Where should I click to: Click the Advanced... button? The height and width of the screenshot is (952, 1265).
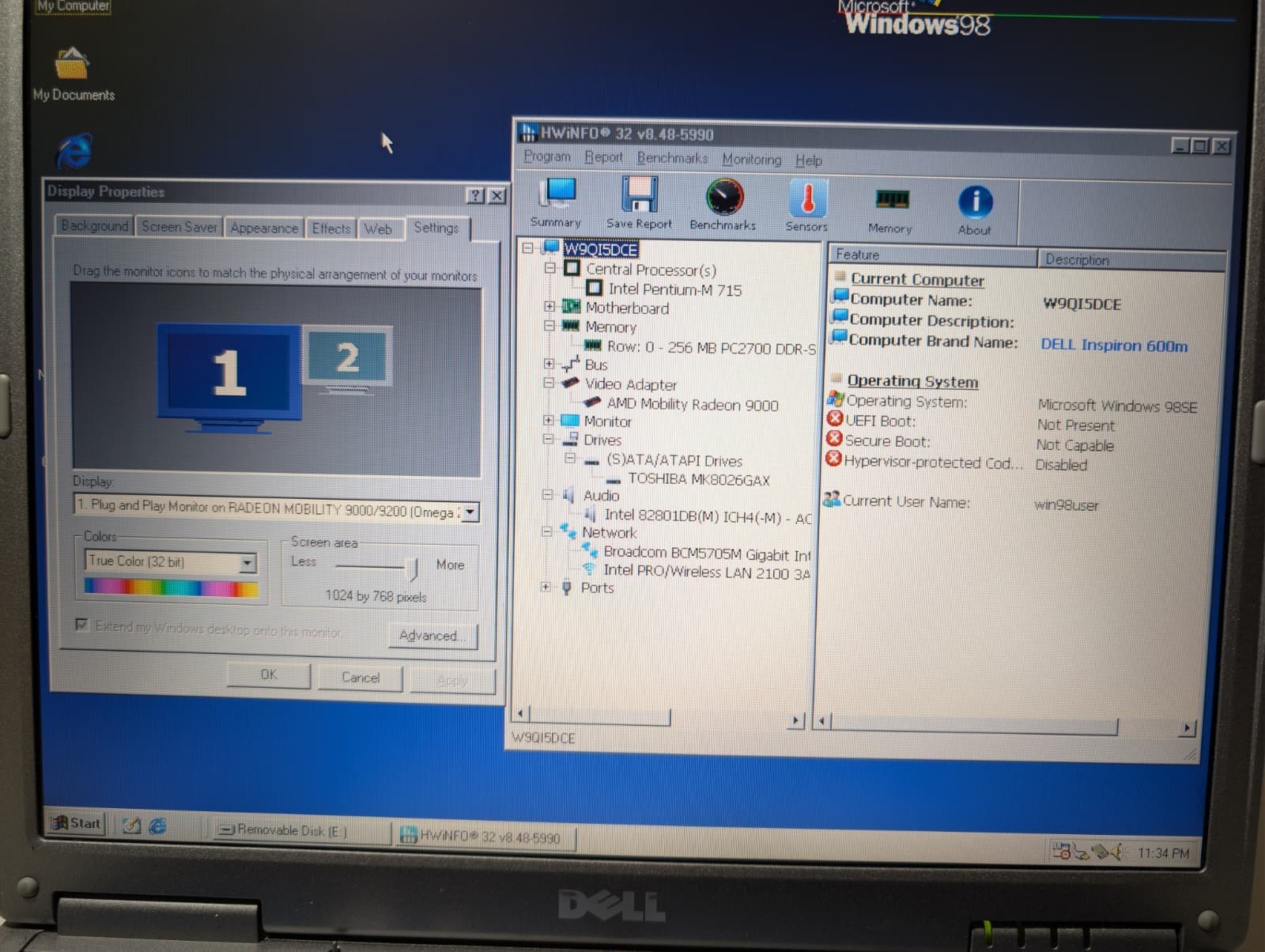(x=432, y=636)
